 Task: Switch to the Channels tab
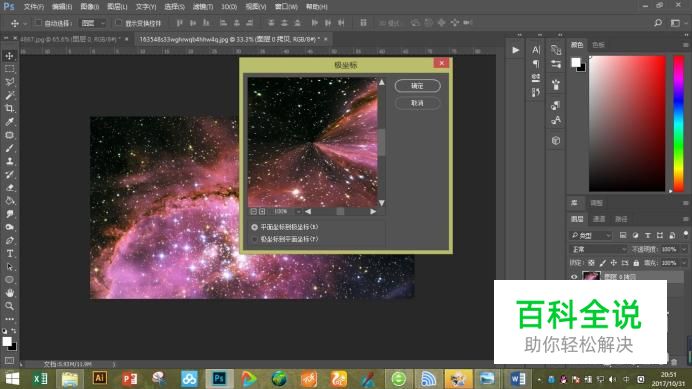click(x=599, y=219)
